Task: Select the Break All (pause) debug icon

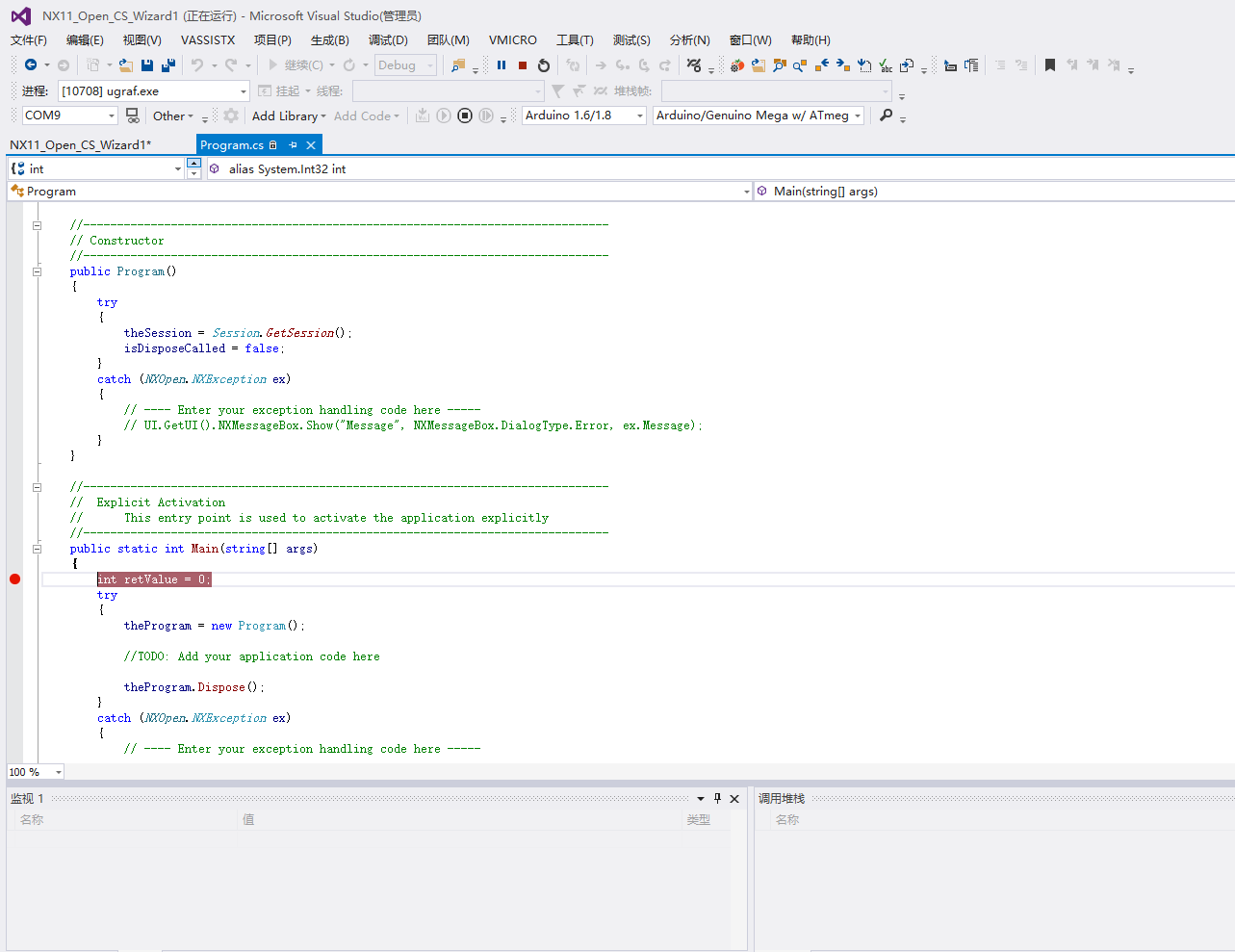Action: pyautogui.click(x=501, y=64)
